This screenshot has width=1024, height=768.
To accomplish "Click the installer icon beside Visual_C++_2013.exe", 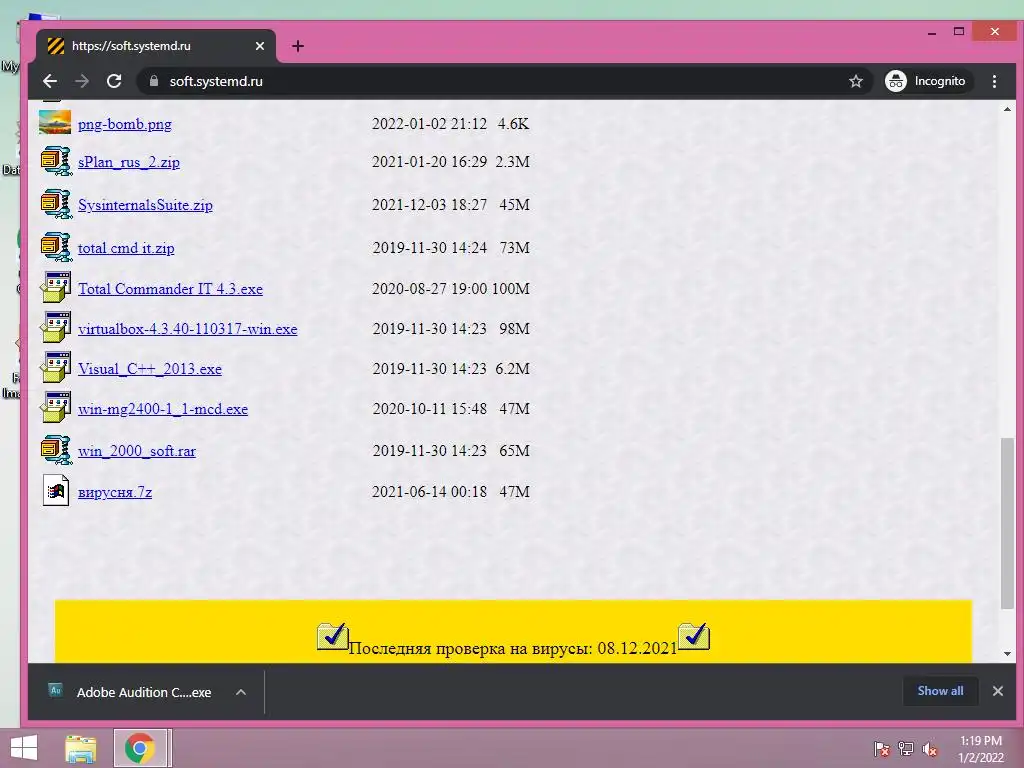I will (56, 368).
